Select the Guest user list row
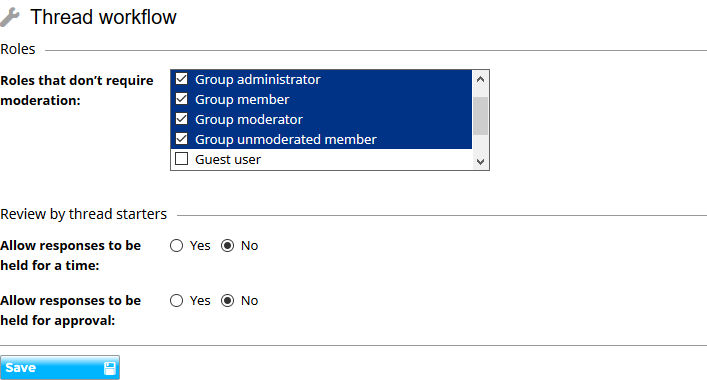This screenshot has height=380, width=707. point(321,159)
